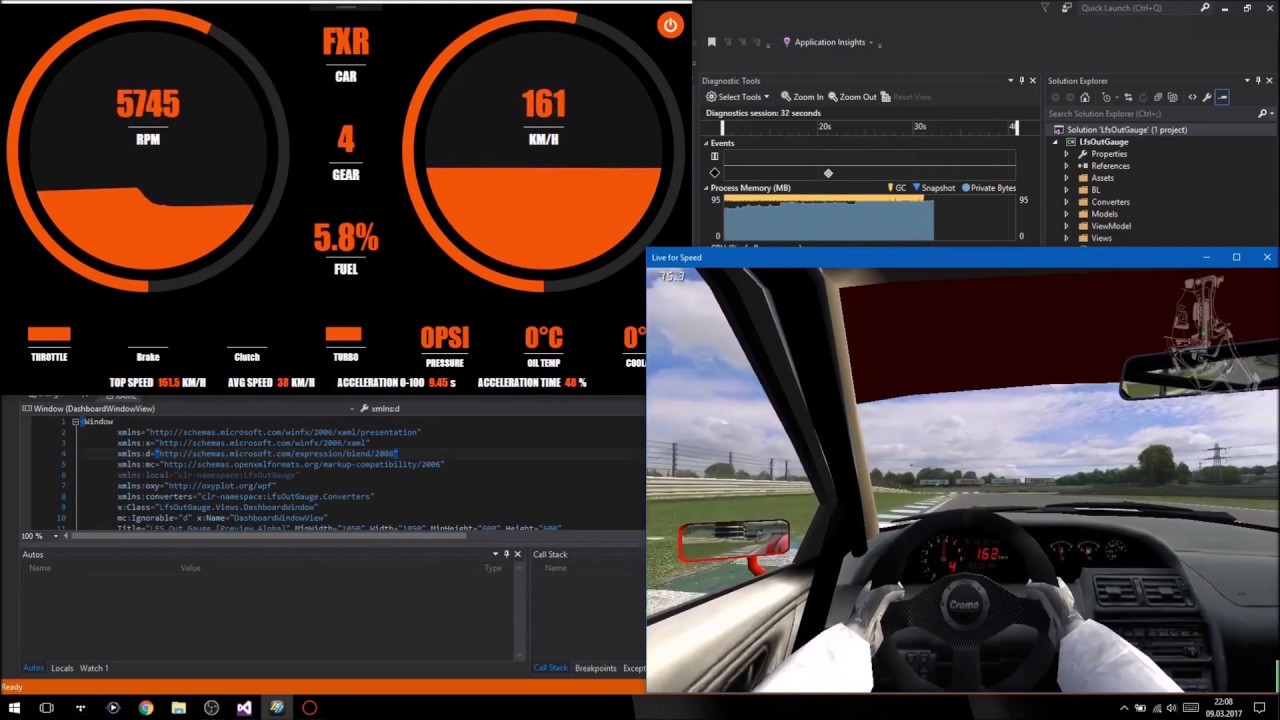Click the Sync with Active Document icon

click(1128, 97)
